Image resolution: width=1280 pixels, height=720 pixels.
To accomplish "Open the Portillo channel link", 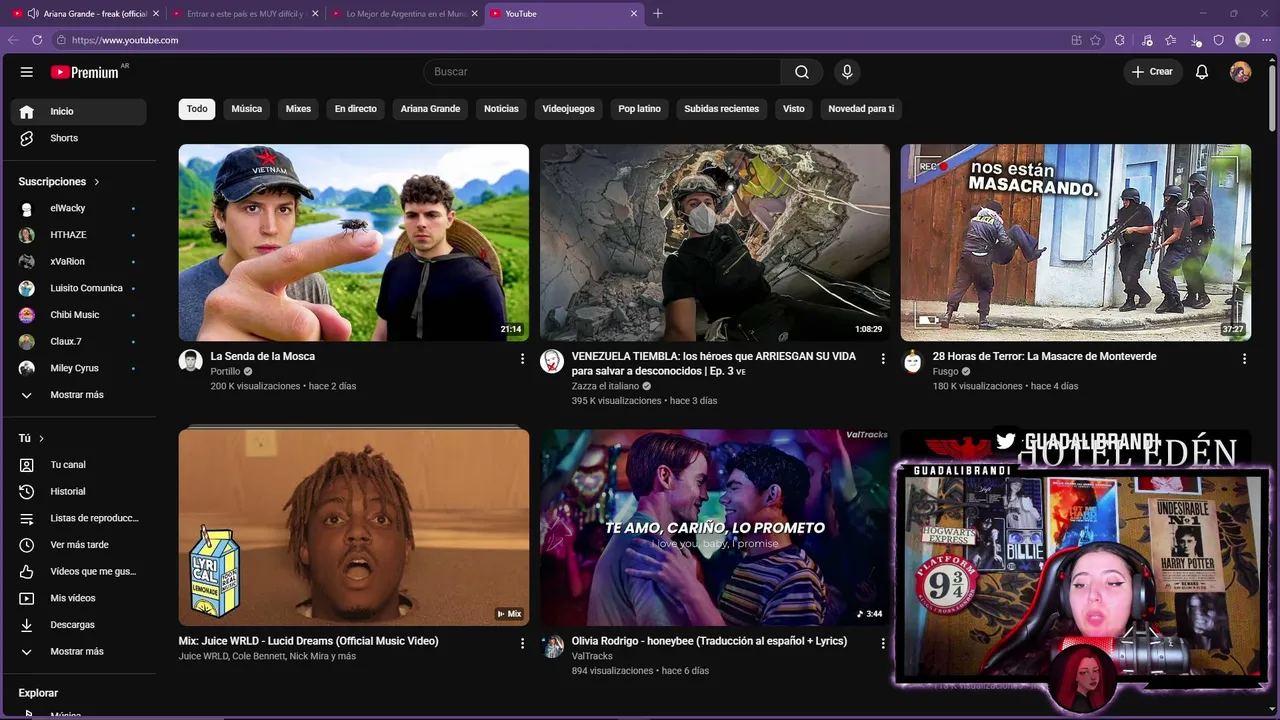I will [225, 371].
